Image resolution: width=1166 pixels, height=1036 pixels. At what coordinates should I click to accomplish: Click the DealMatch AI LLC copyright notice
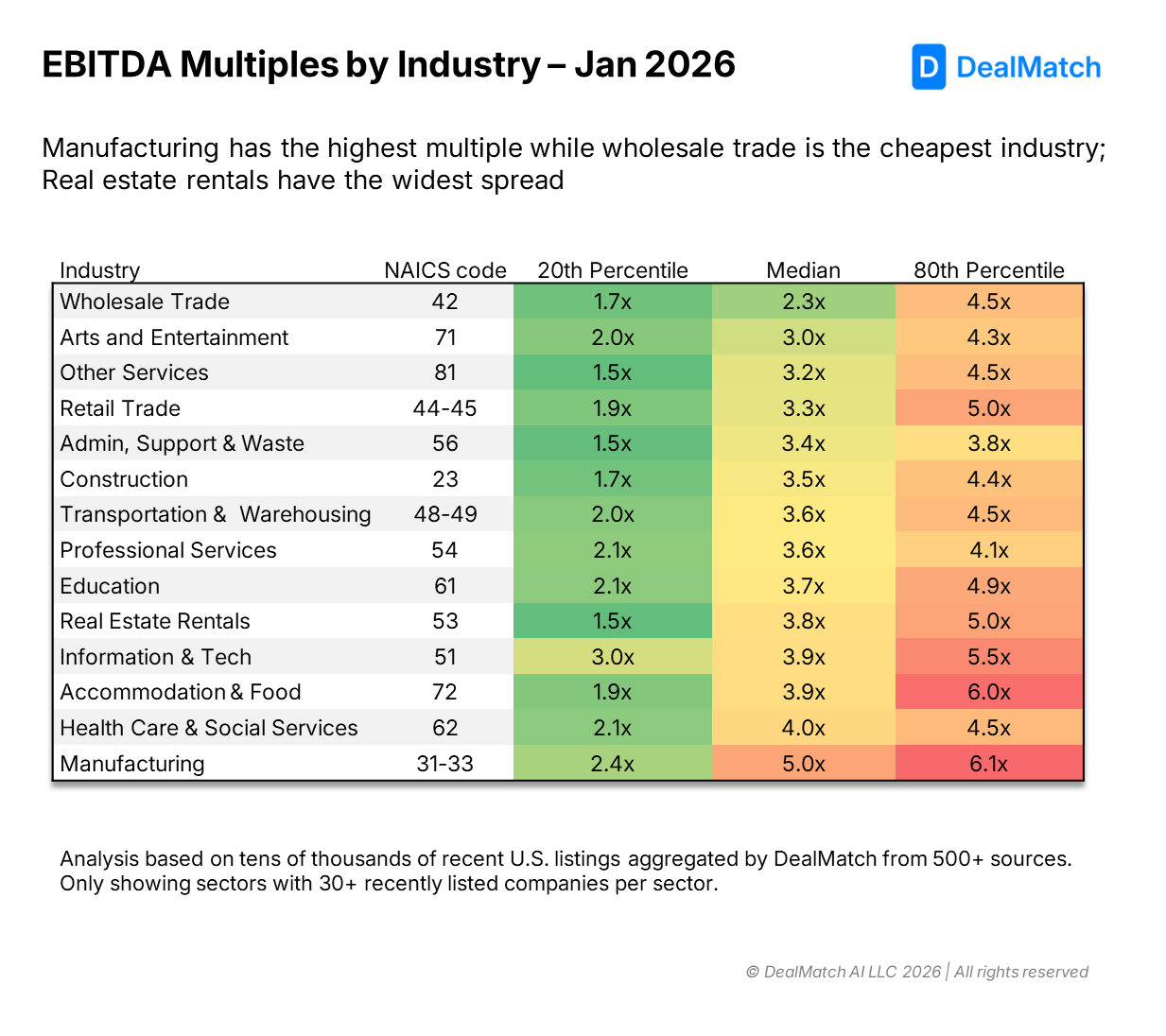[916, 972]
